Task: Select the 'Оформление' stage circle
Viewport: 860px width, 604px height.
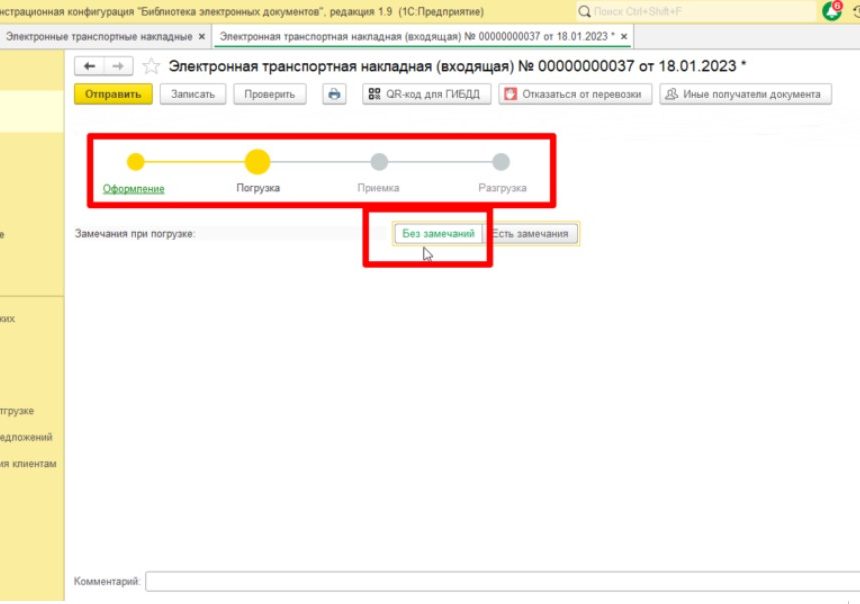Action: 135,162
